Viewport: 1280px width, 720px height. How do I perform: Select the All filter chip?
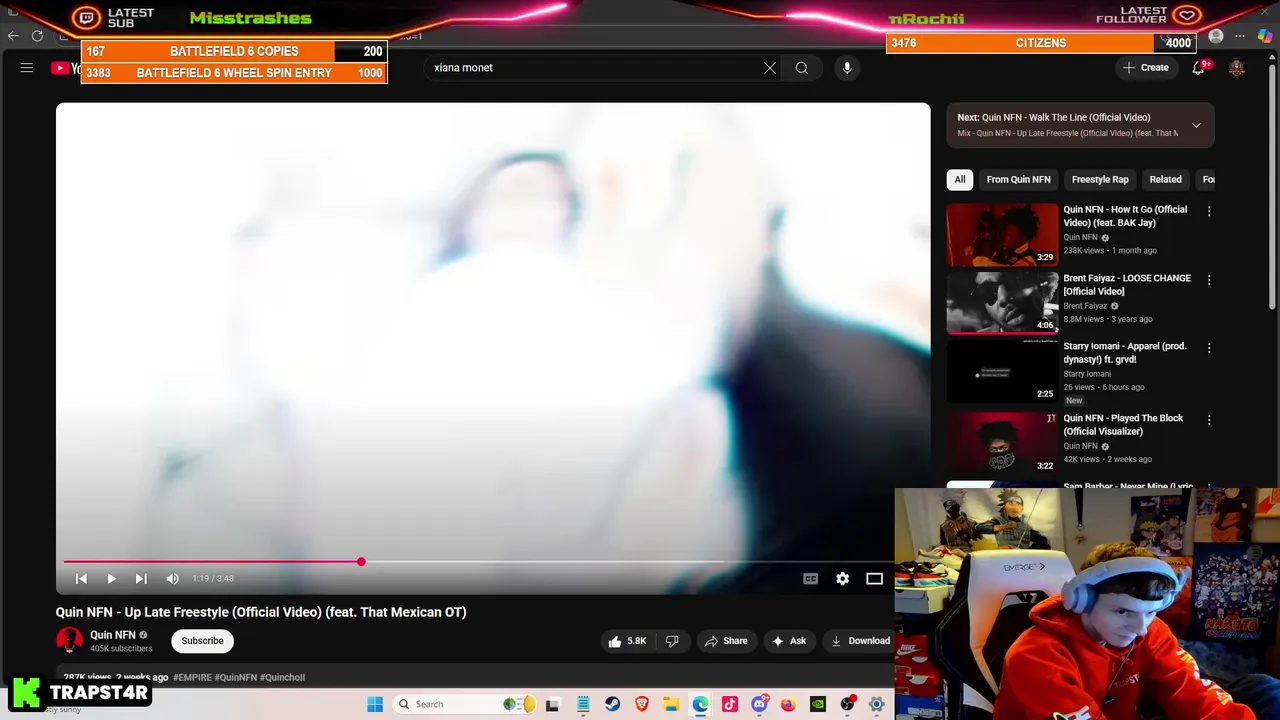click(960, 180)
